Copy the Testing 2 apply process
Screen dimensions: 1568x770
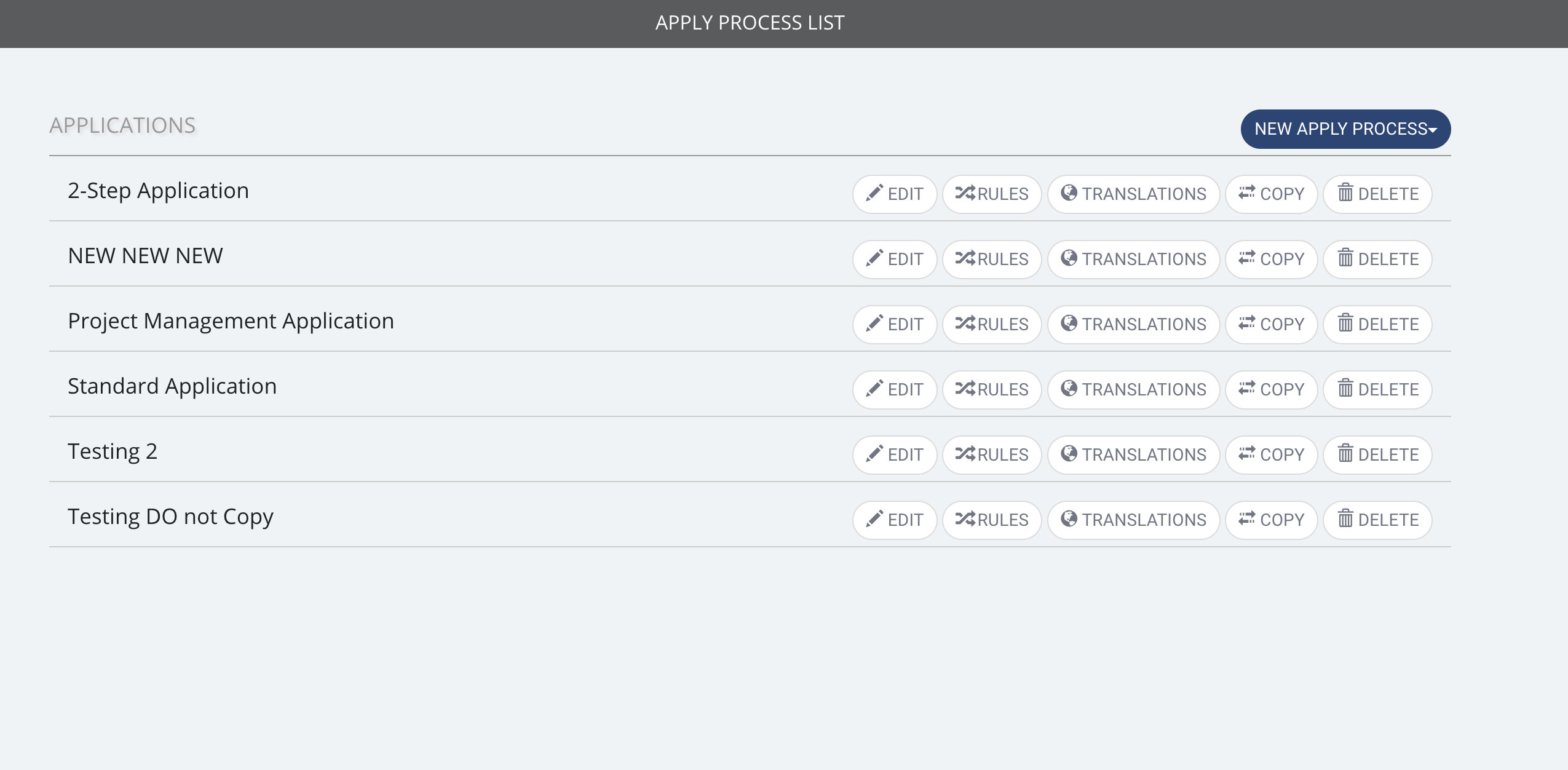pos(1271,455)
